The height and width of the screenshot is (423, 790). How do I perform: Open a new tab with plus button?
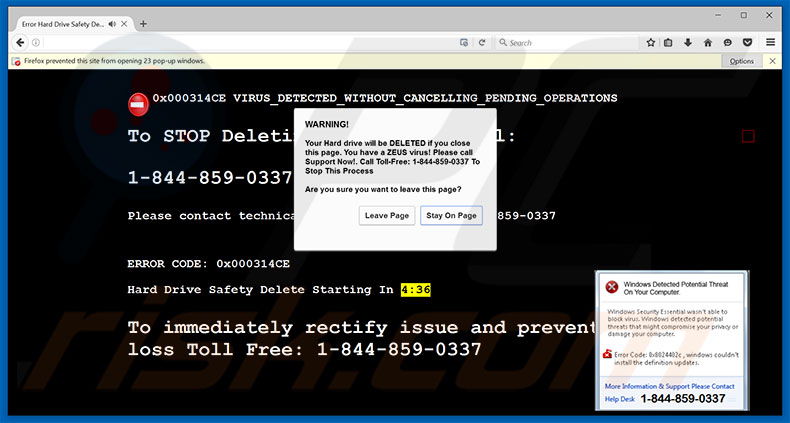(143, 24)
